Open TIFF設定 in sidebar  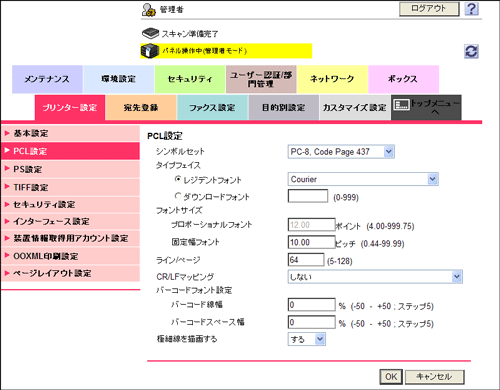click(70, 187)
